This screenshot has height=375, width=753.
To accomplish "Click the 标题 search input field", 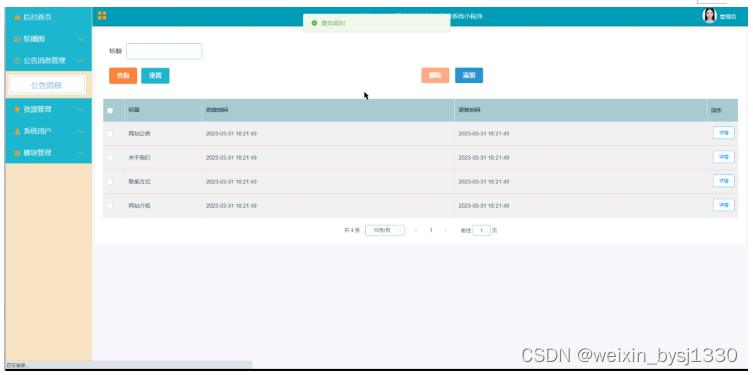I will (164, 51).
